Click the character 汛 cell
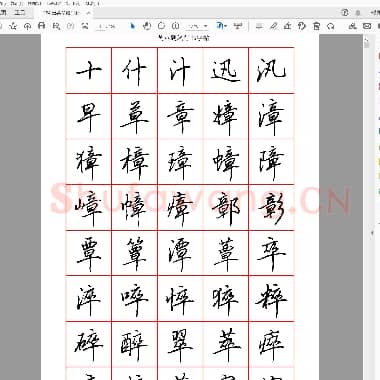Viewport: 380px width, 380px height. [x=271, y=70]
